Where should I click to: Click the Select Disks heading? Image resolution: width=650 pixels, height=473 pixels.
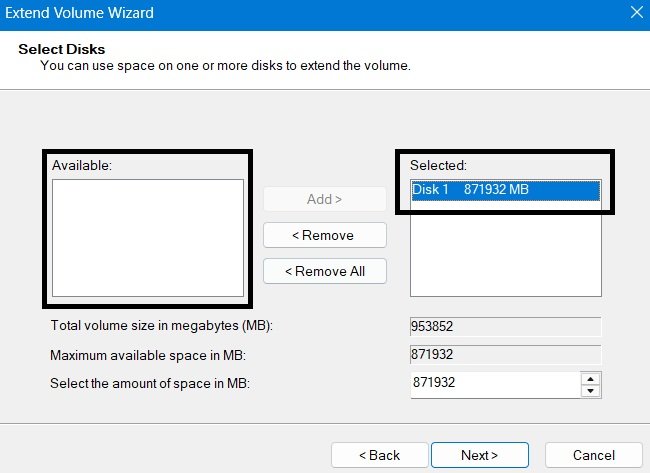pyautogui.click(x=62, y=49)
